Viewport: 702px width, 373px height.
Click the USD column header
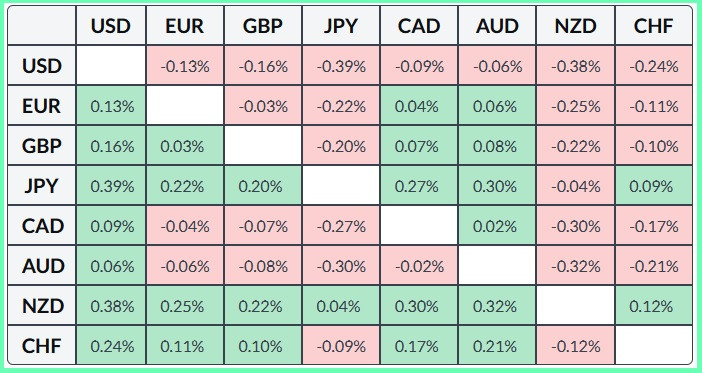point(111,26)
